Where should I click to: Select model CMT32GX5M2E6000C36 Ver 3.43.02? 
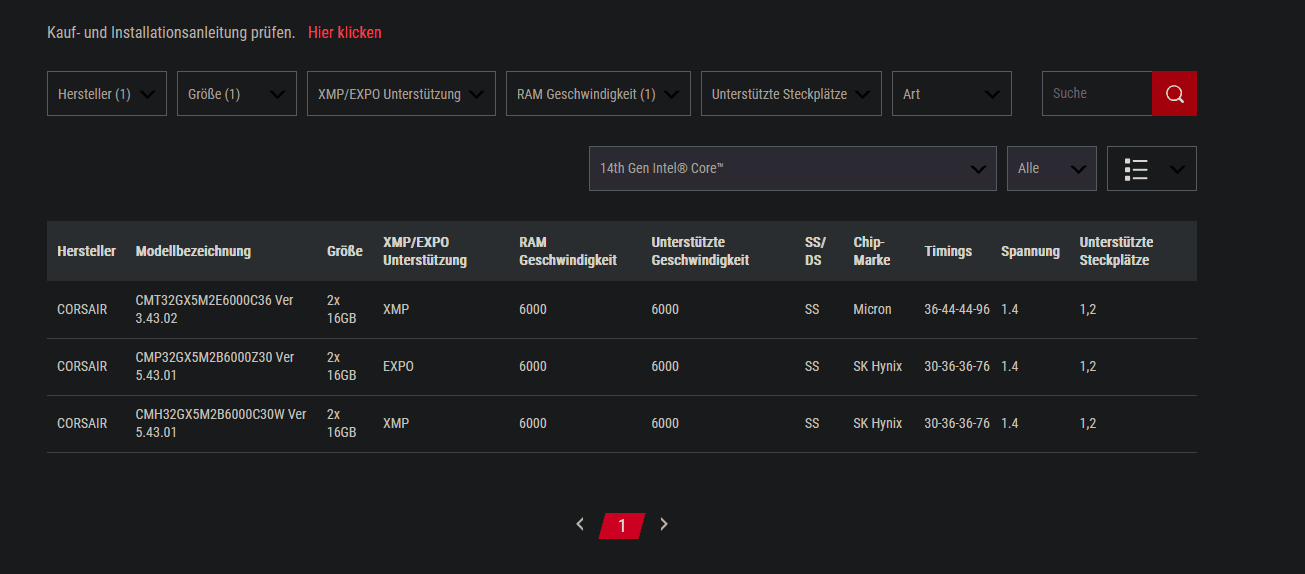tap(215, 309)
